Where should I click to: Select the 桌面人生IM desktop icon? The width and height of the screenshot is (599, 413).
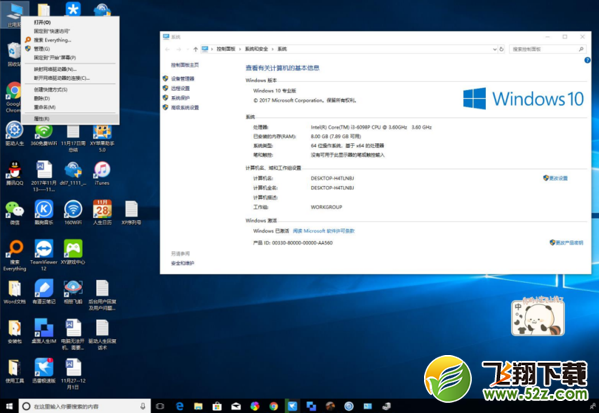click(44, 331)
